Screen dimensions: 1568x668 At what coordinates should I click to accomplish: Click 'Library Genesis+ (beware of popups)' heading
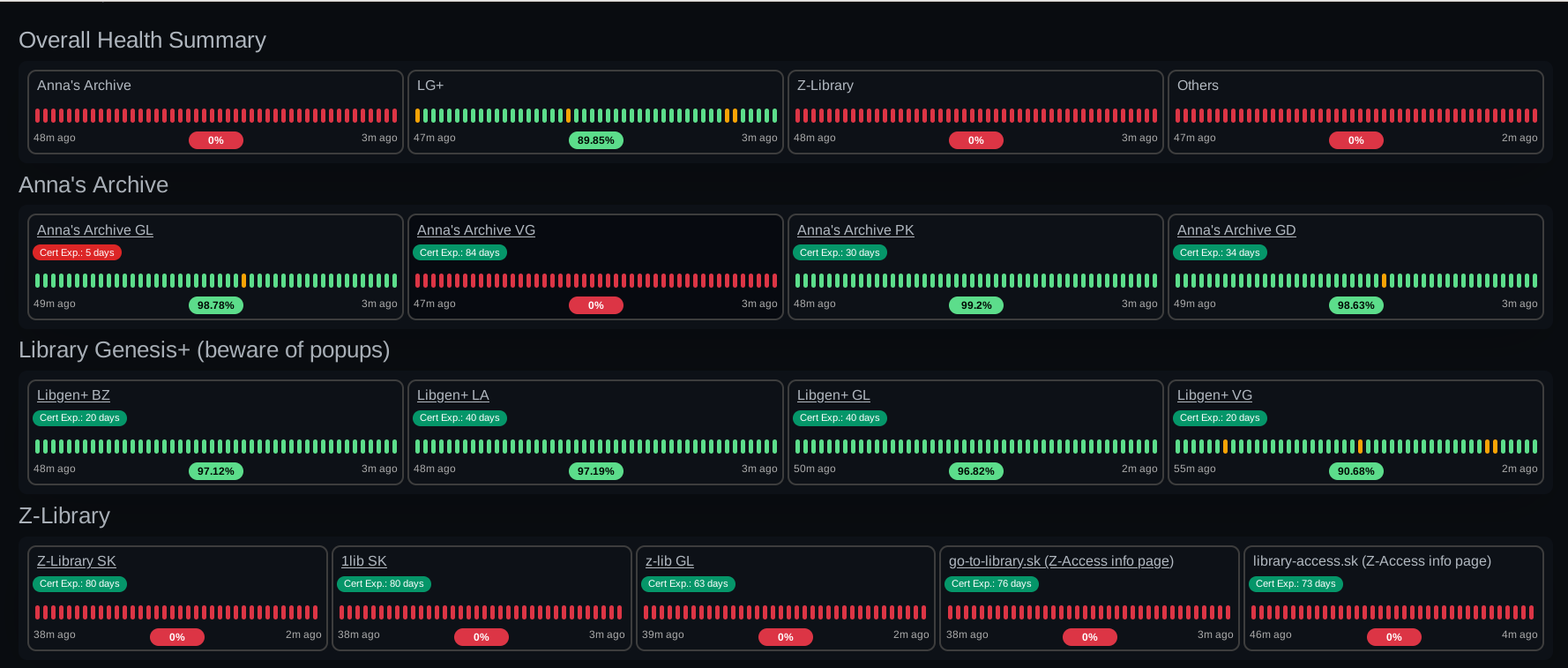(205, 350)
